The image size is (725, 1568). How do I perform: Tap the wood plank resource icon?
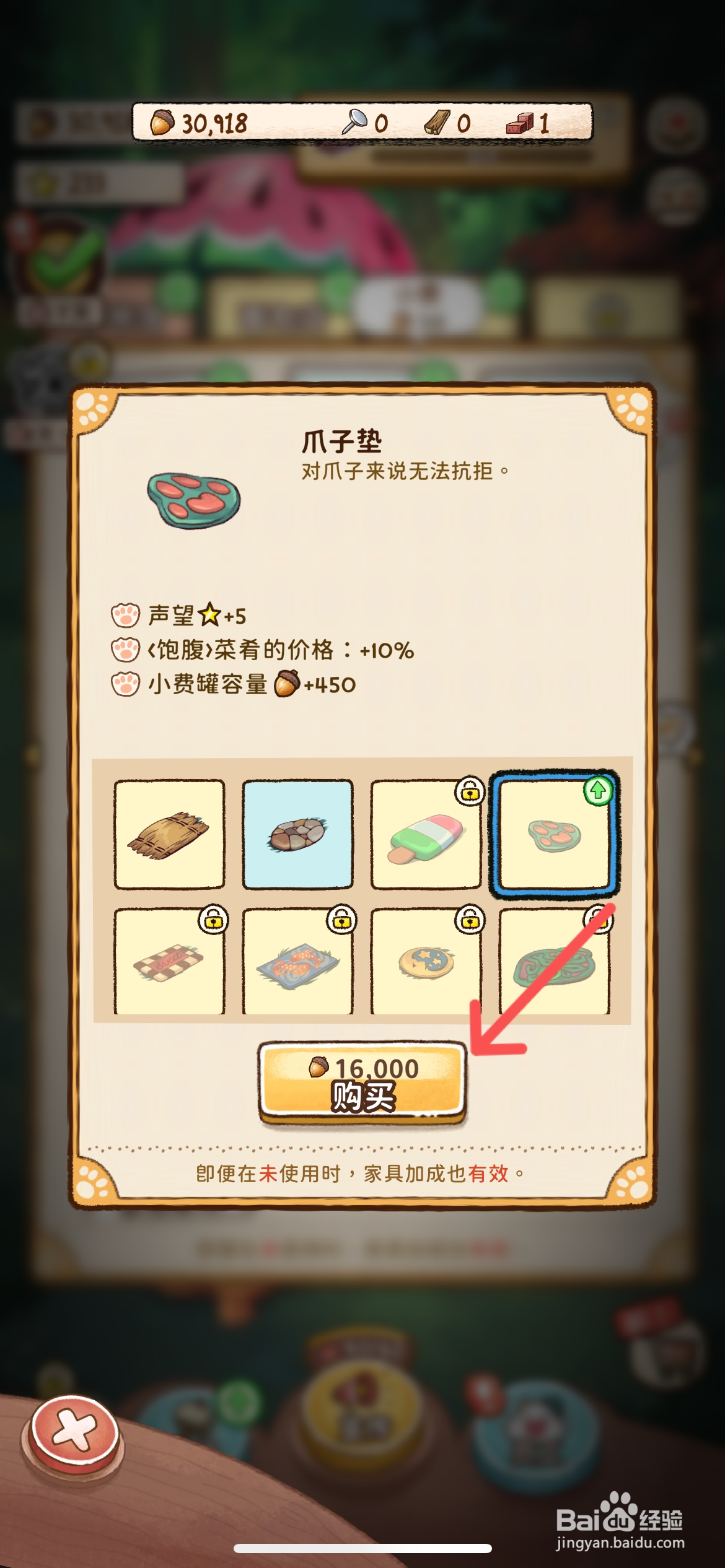[x=437, y=122]
